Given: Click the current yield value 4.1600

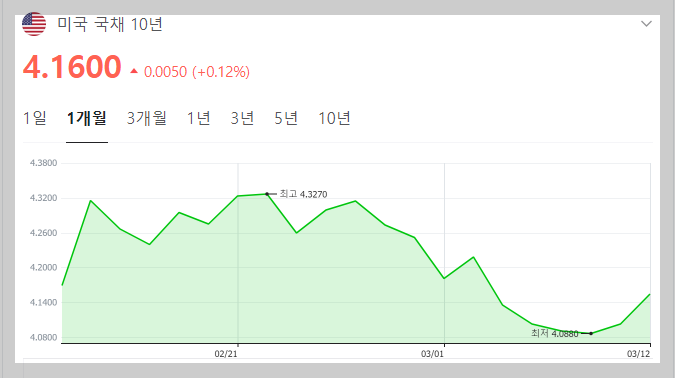Looking at the screenshot, I should pos(72,67).
